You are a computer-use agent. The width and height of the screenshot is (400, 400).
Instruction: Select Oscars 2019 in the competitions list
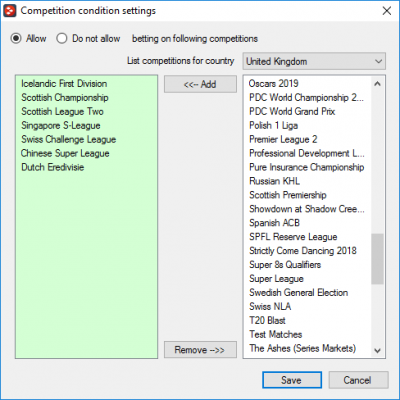[x=273, y=84]
